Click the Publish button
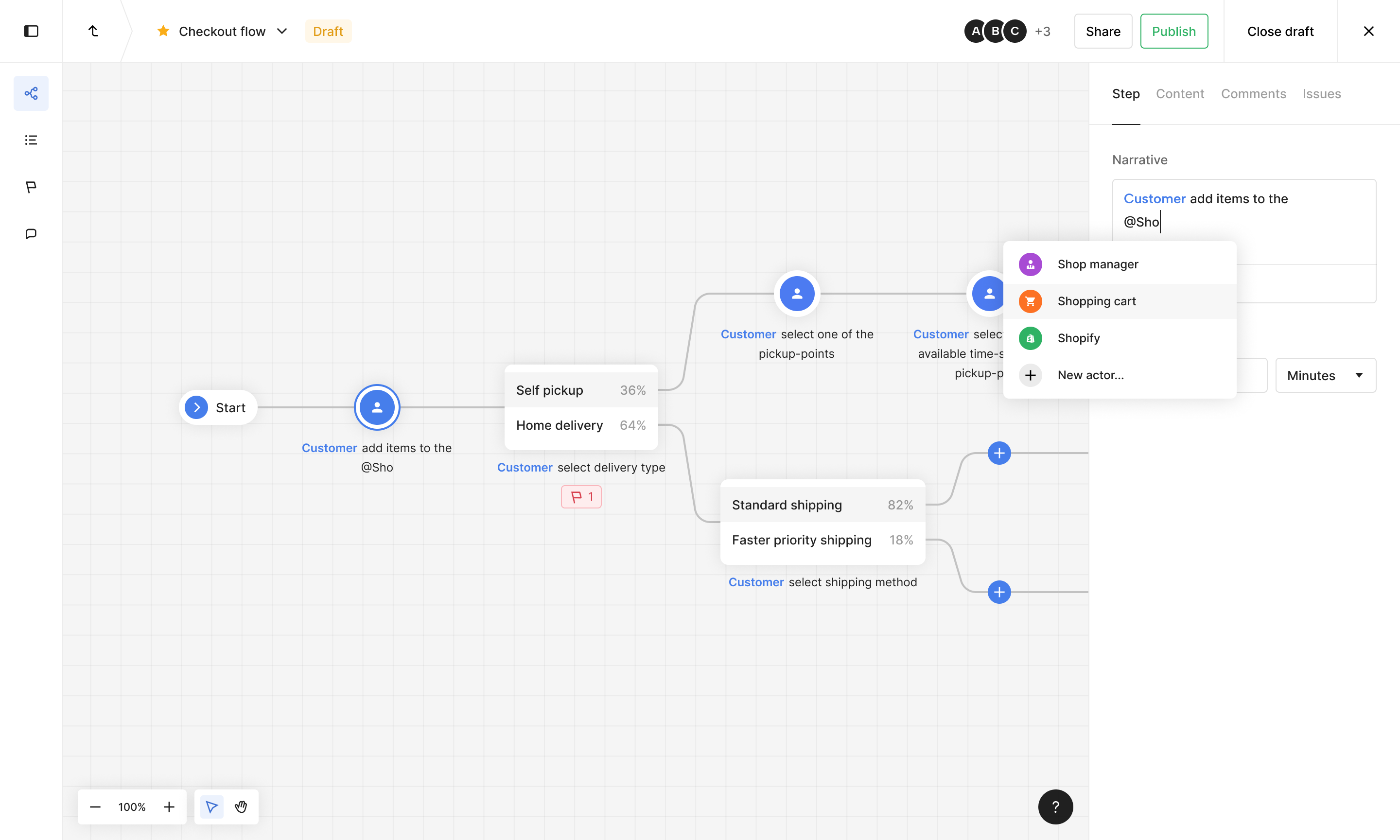 (x=1173, y=31)
